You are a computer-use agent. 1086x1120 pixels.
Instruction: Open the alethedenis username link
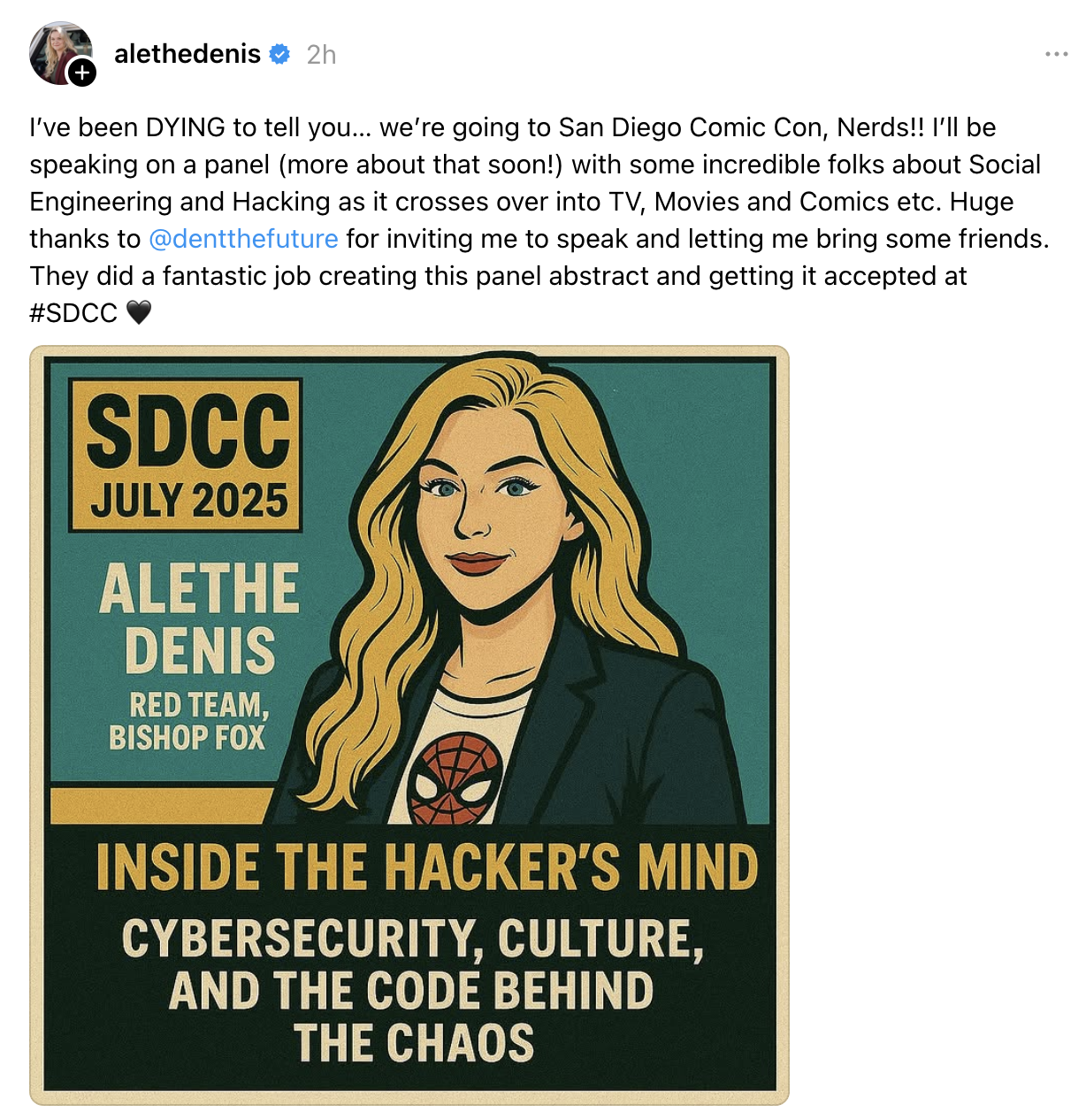tap(187, 54)
